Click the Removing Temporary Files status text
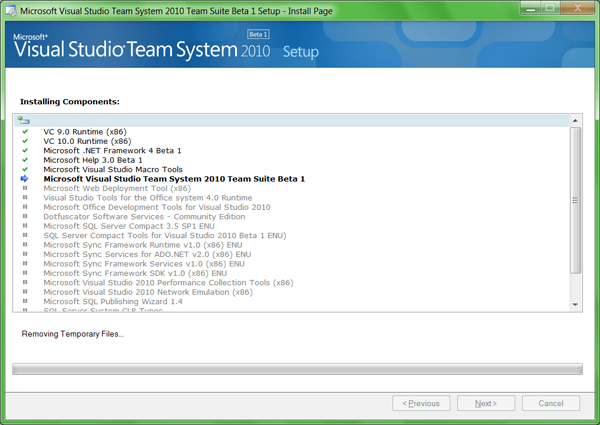The height and width of the screenshot is (425, 600). (x=72, y=334)
